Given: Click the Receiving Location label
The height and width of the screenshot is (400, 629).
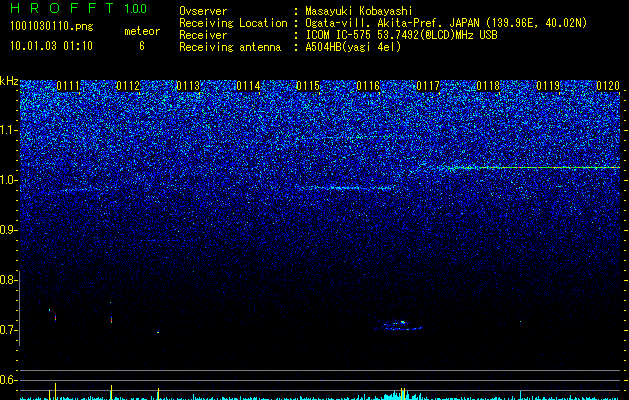Looking at the screenshot, I should click(233, 23).
